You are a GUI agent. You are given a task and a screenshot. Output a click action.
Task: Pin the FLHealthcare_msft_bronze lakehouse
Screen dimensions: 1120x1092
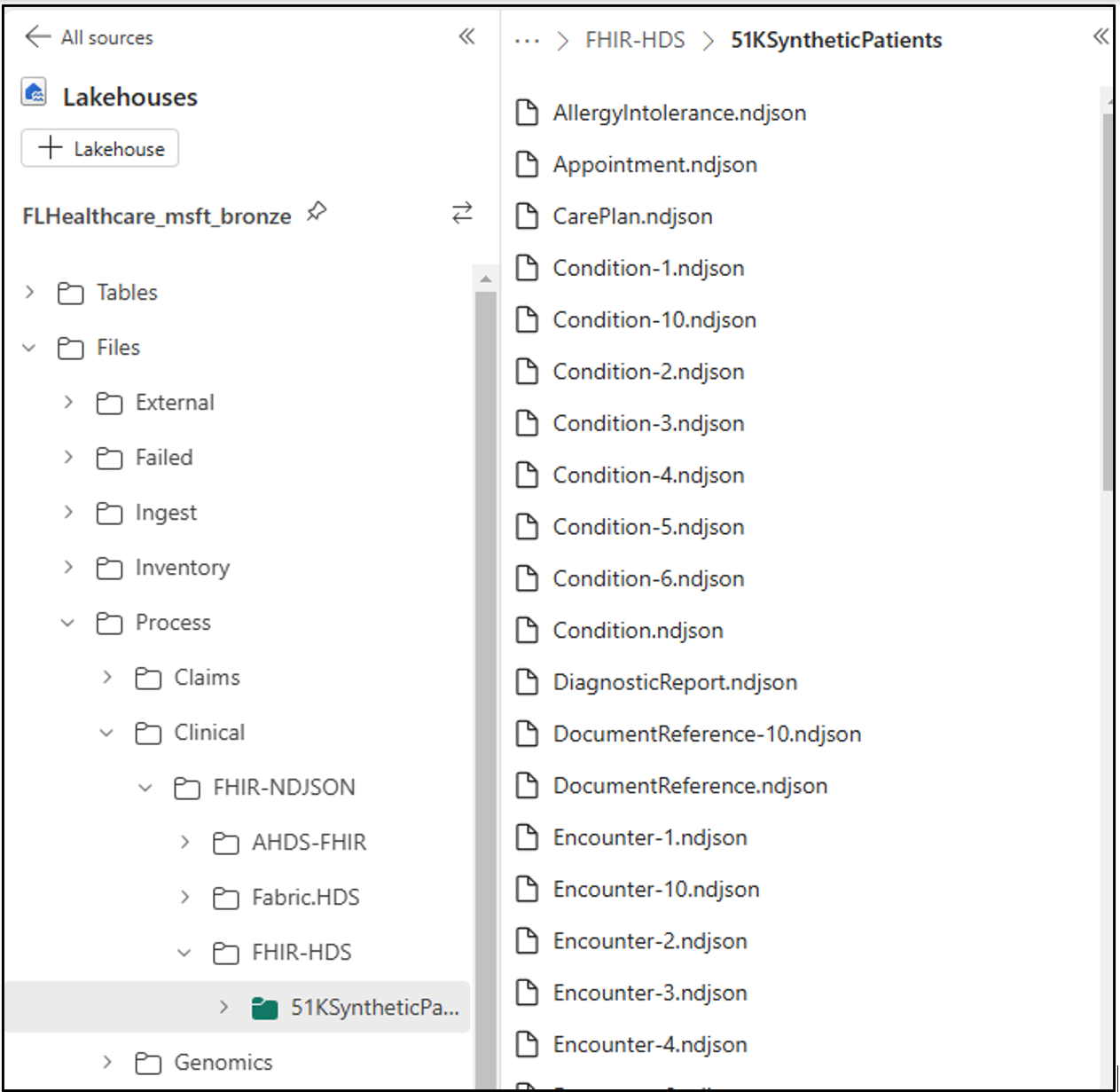tap(317, 212)
